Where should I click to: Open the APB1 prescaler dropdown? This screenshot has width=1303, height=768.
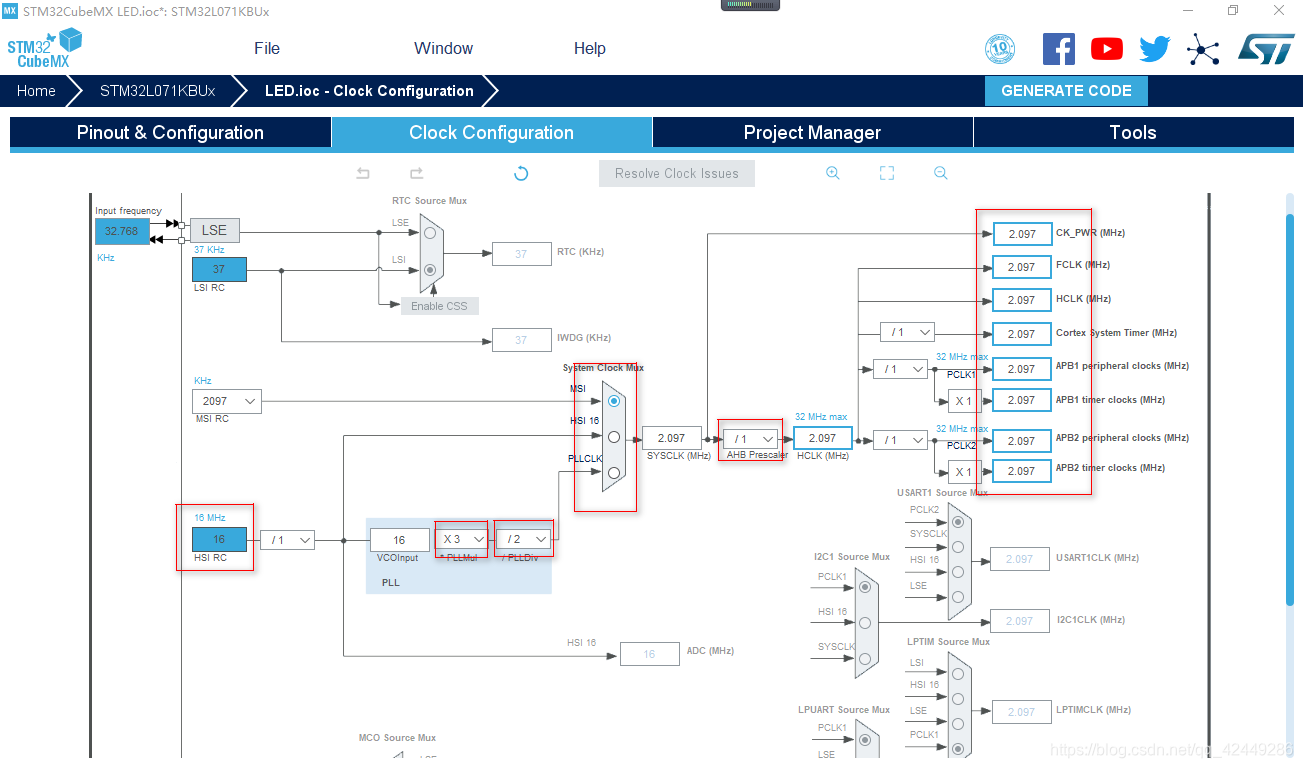(900, 369)
